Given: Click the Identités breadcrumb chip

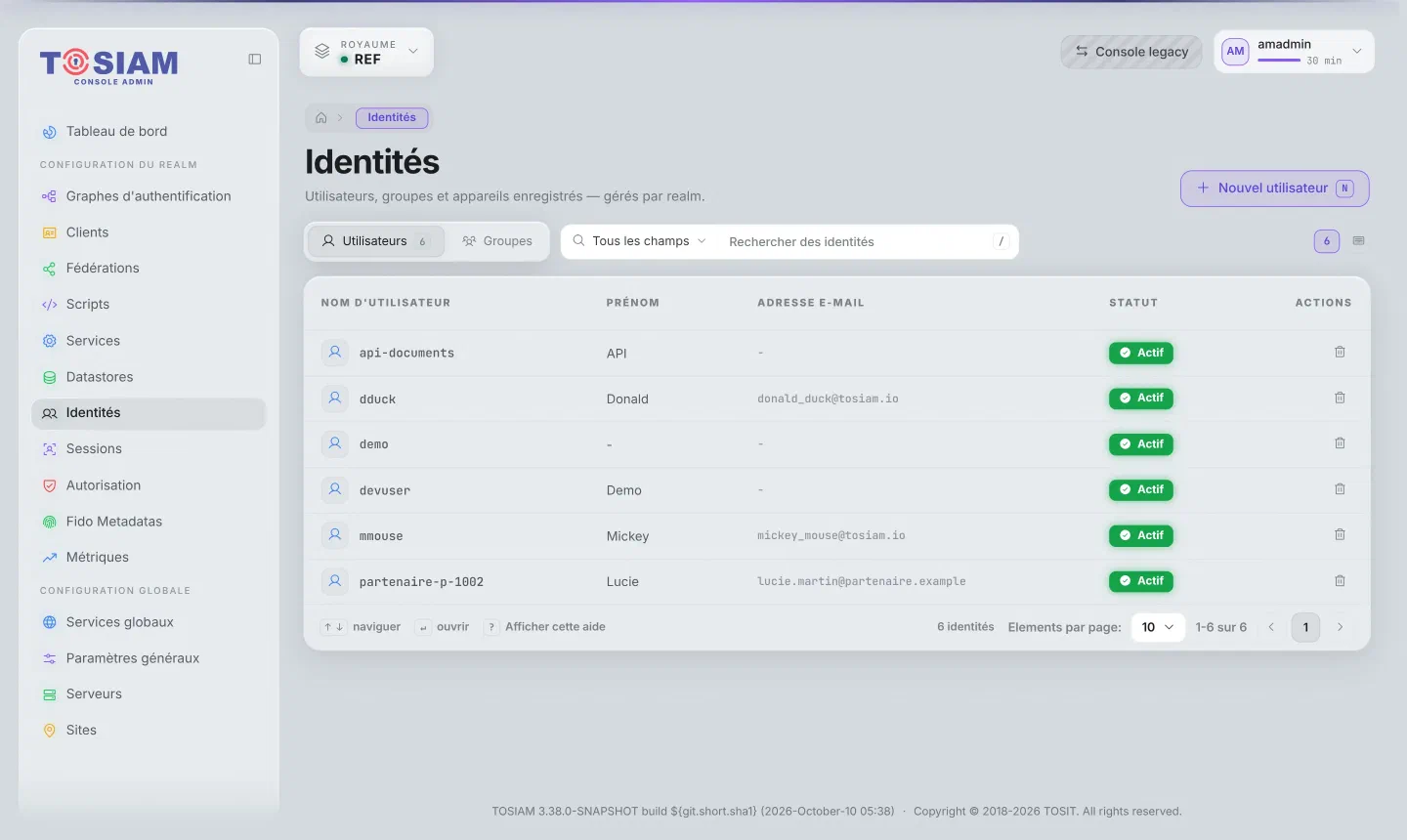Looking at the screenshot, I should pos(392,118).
